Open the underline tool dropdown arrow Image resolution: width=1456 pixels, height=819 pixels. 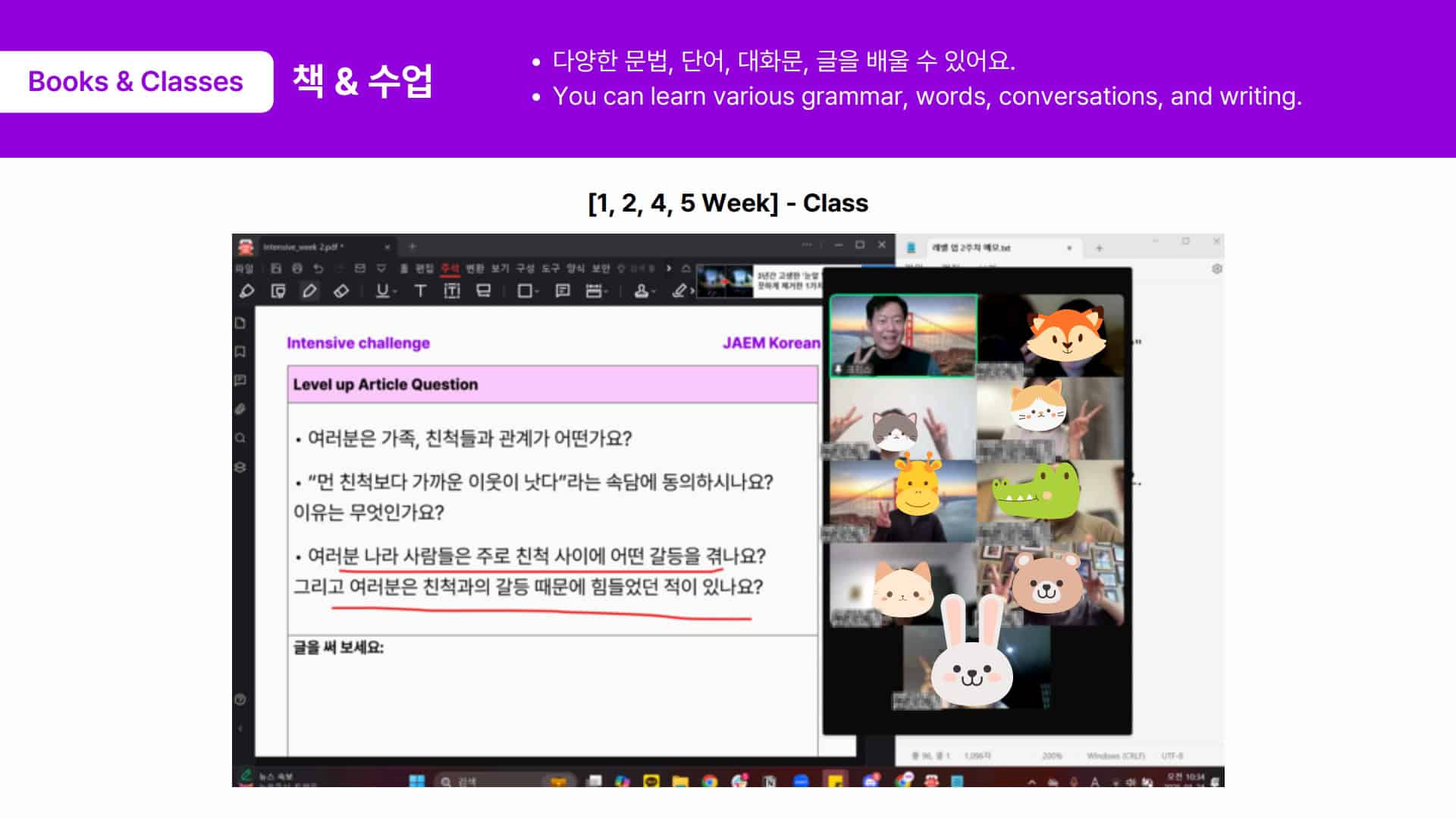tap(395, 292)
